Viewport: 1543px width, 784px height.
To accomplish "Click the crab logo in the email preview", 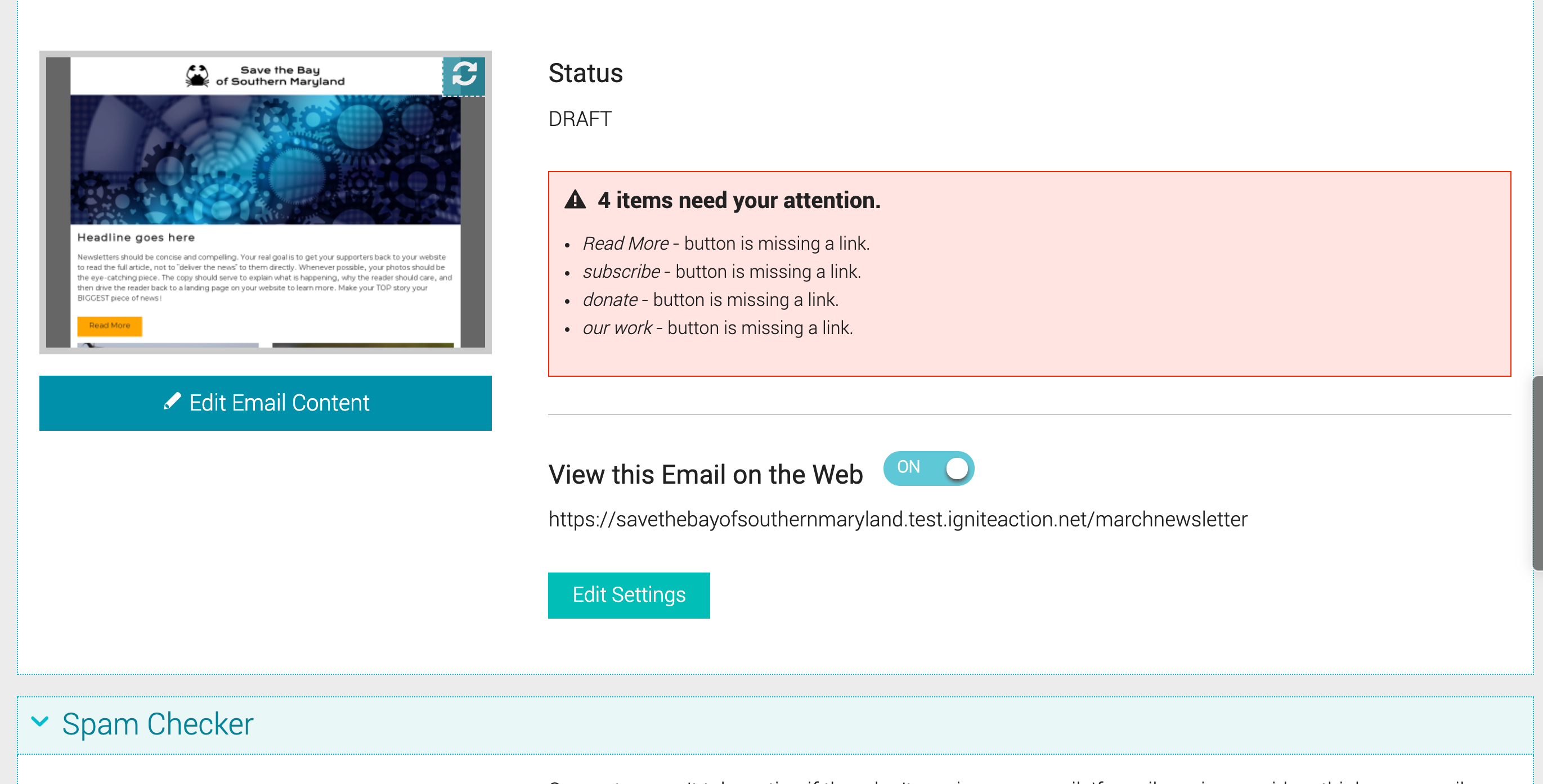I will 197,76.
